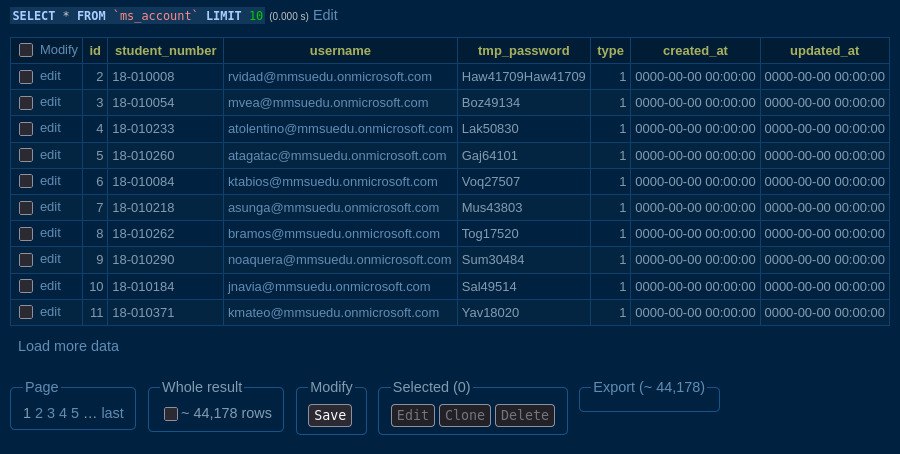Toggle the Modify select-all checkbox in header
This screenshot has height=454, width=900.
click(26, 50)
